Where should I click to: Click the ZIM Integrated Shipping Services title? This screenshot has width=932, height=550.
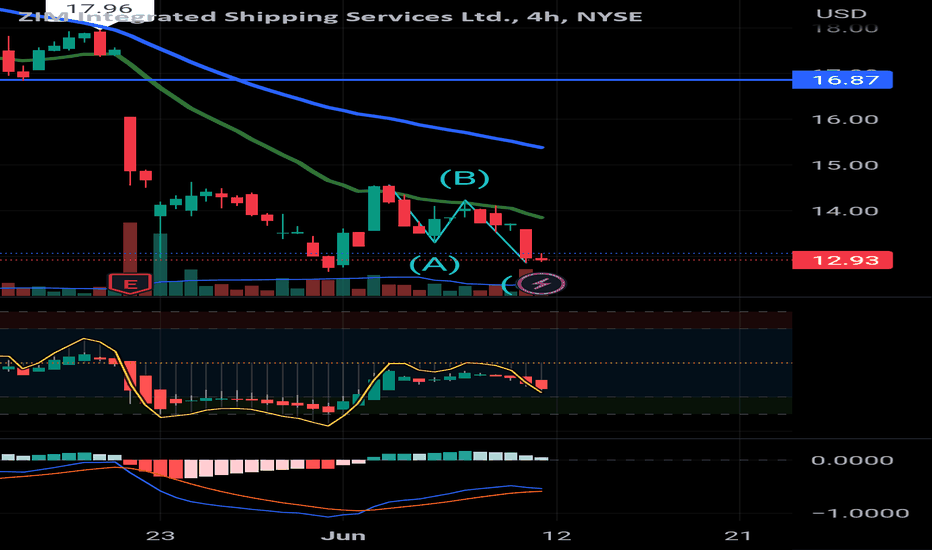point(330,17)
